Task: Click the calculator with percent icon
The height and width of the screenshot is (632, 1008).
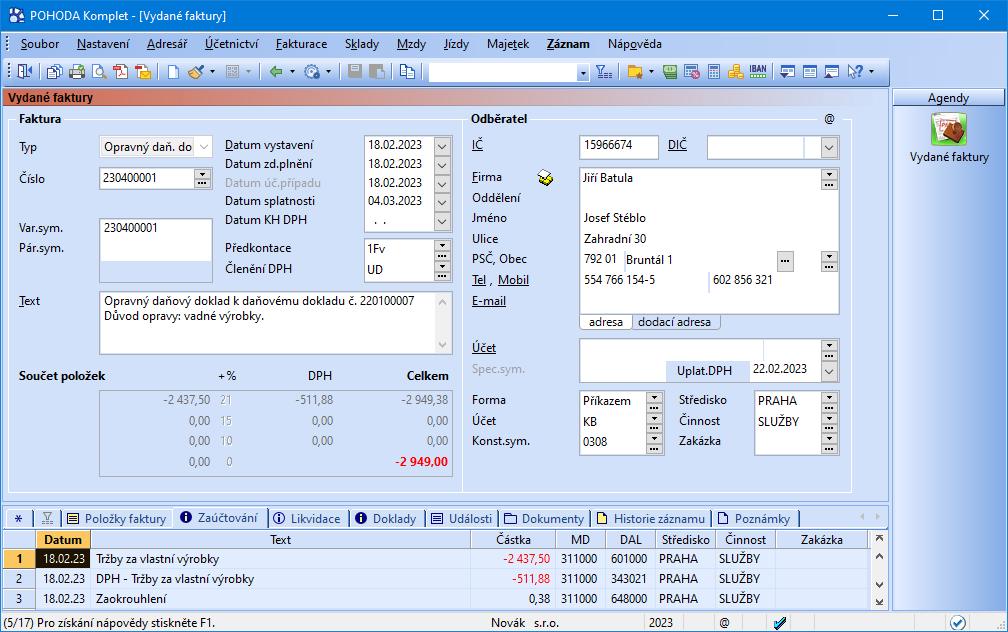Action: [692, 71]
